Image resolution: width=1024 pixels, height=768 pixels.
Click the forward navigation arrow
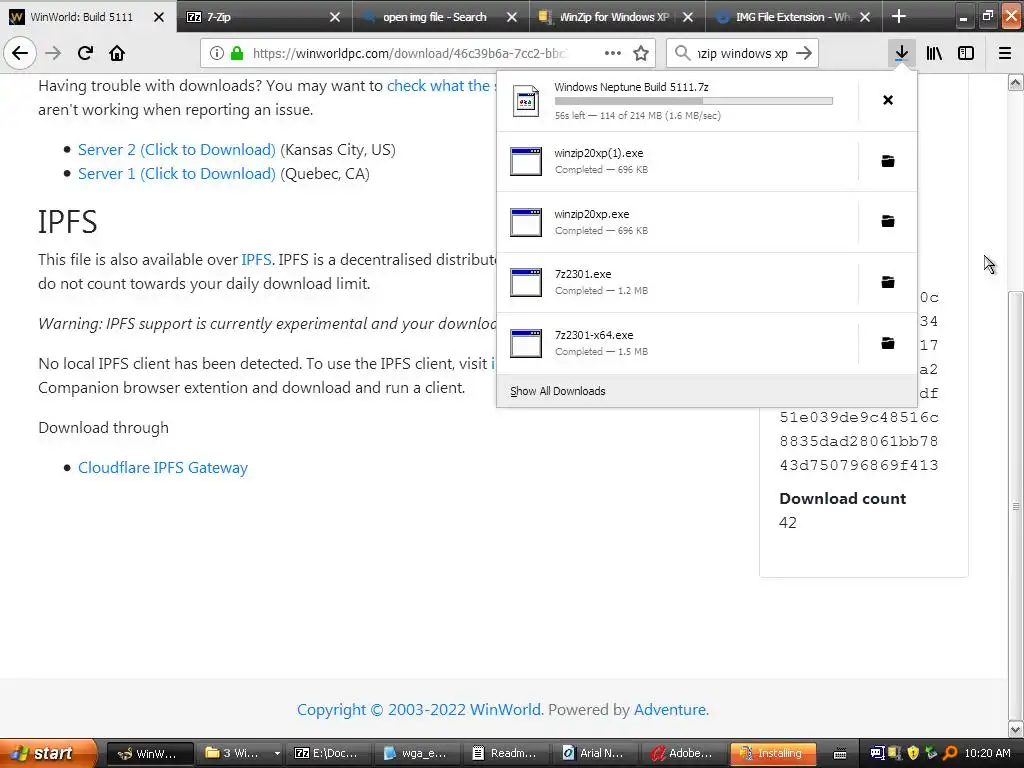(x=53, y=53)
